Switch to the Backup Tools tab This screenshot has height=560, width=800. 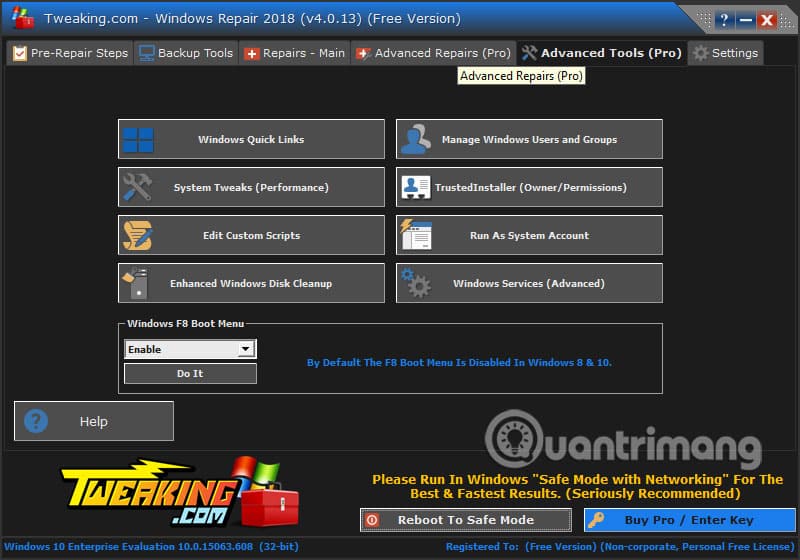(x=186, y=53)
